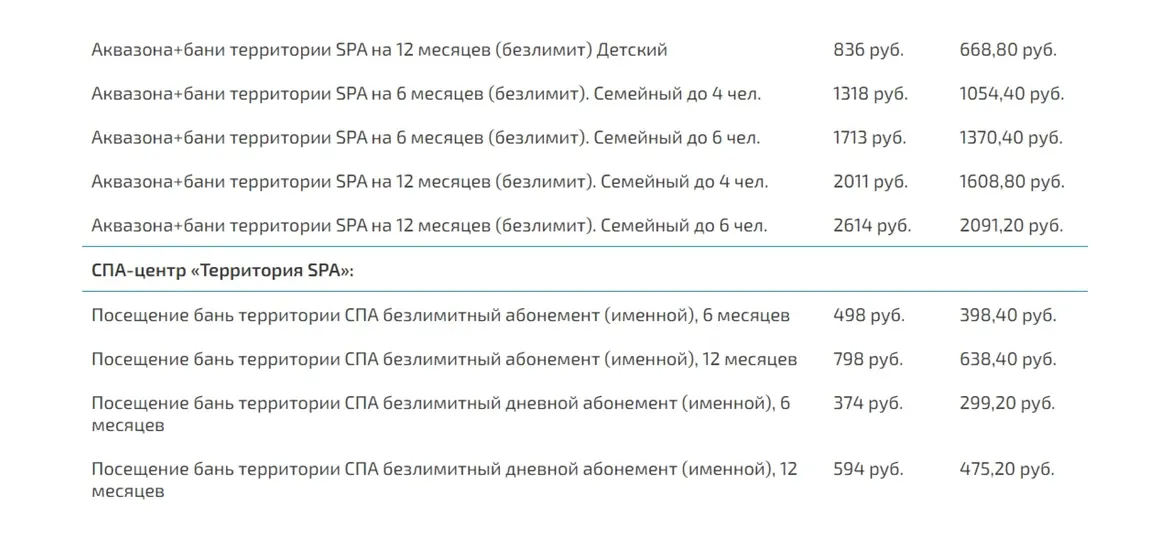Click the 798 руб. price
This screenshot has width=1170, height=535.
click(868, 359)
